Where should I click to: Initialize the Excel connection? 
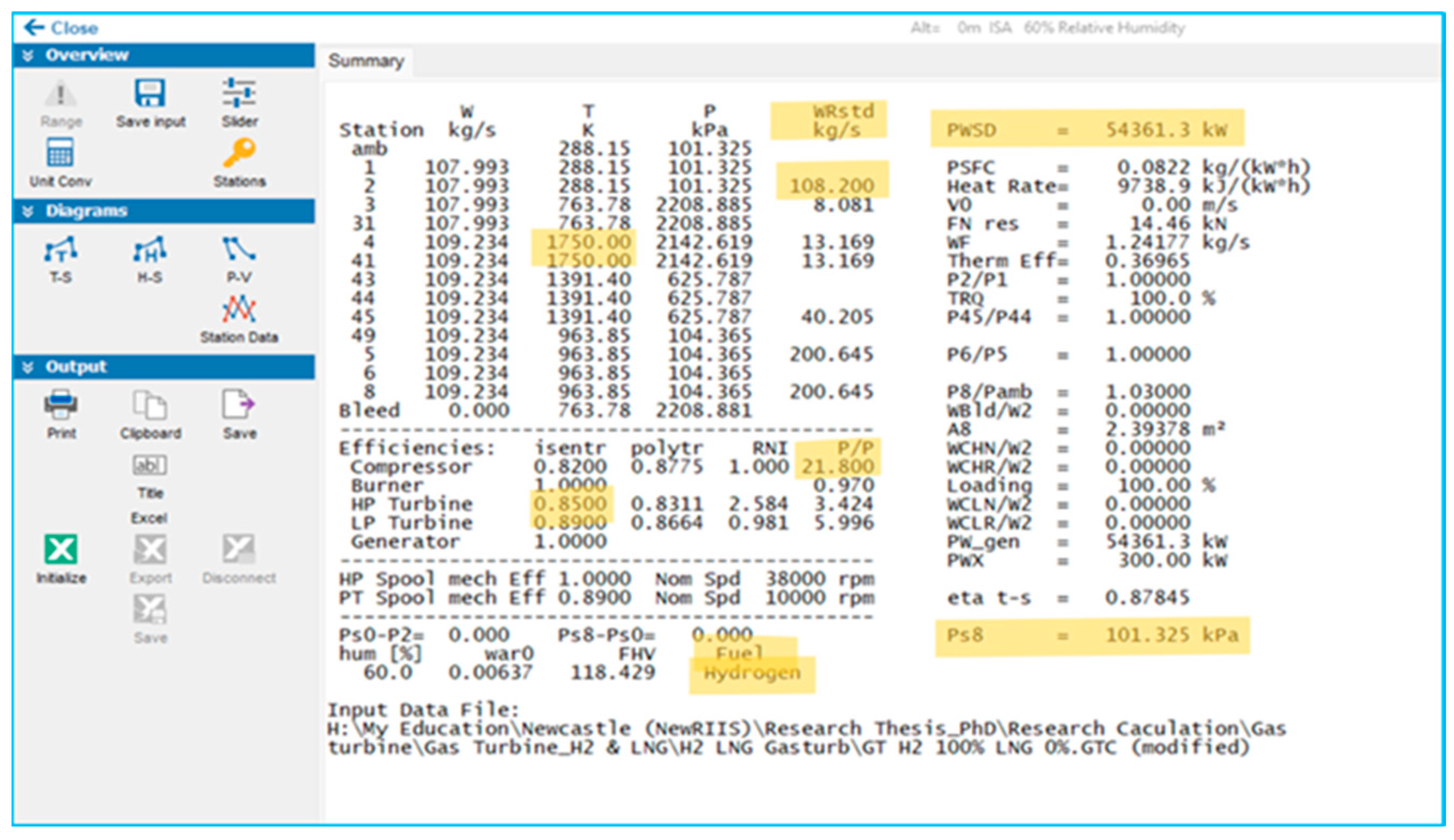coord(61,551)
